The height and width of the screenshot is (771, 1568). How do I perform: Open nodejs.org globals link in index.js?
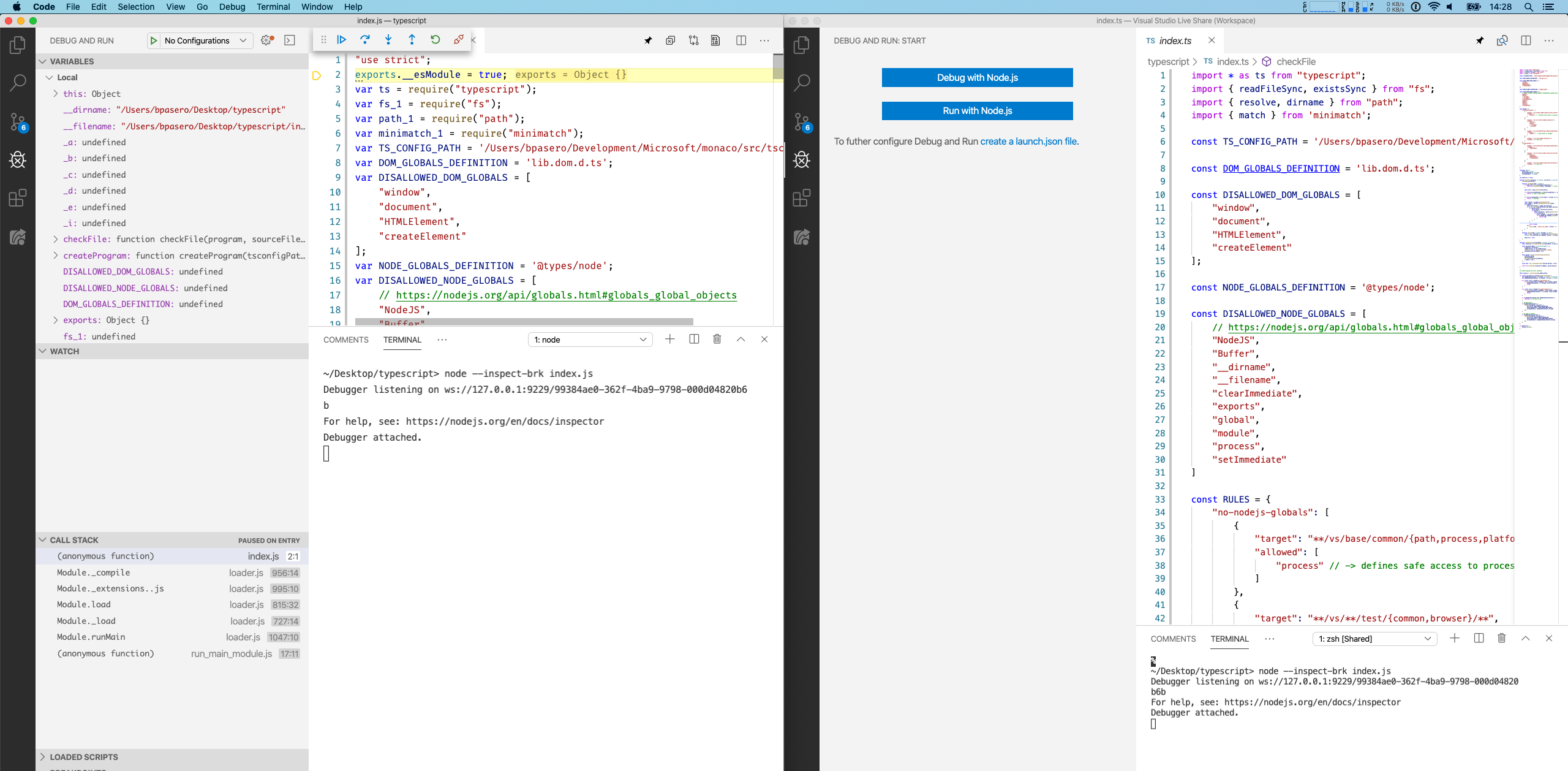pos(567,295)
